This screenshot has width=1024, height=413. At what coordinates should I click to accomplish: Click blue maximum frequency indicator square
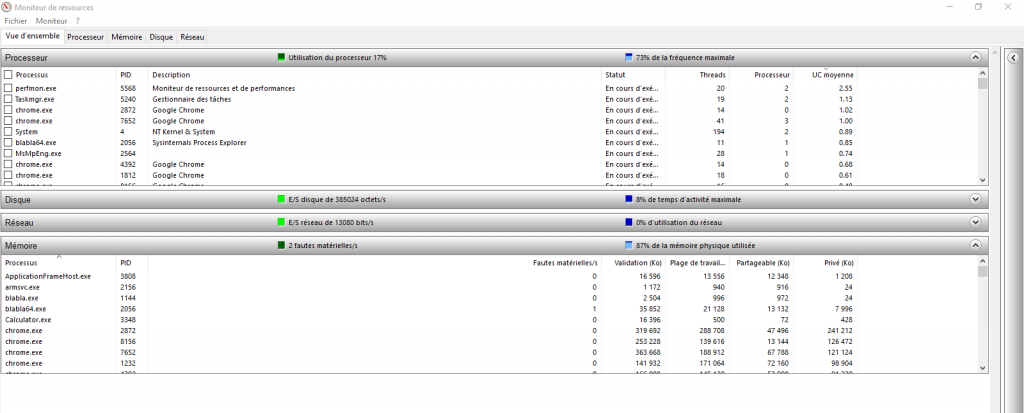pyautogui.click(x=629, y=57)
